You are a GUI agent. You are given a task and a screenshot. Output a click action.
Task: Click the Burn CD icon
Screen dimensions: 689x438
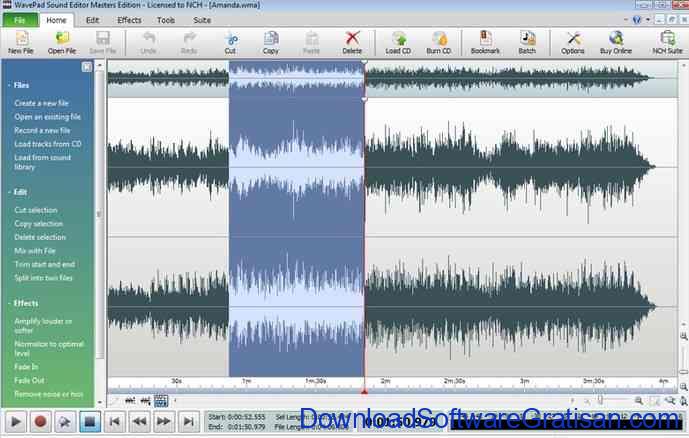[x=439, y=43]
